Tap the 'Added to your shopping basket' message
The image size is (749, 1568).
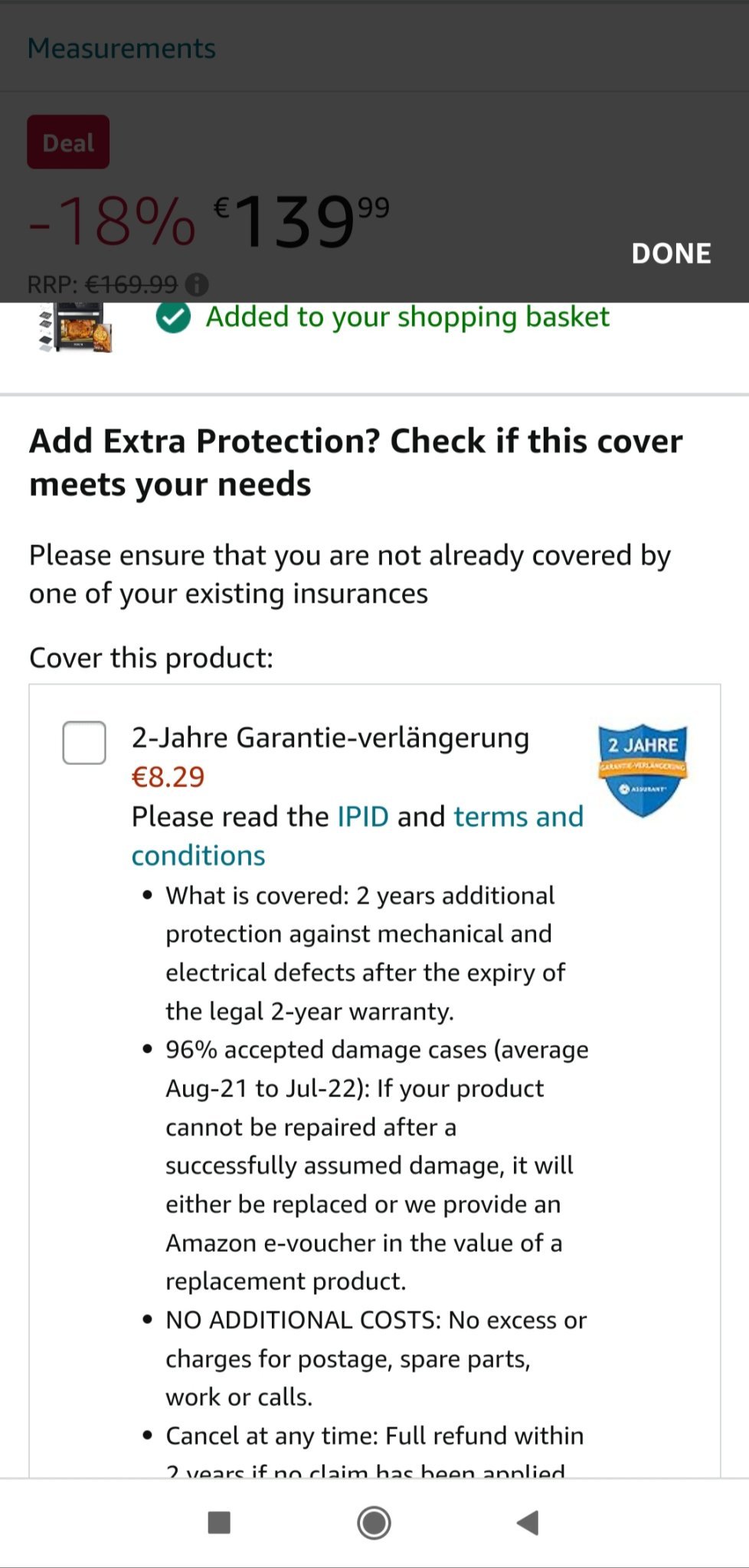(407, 317)
